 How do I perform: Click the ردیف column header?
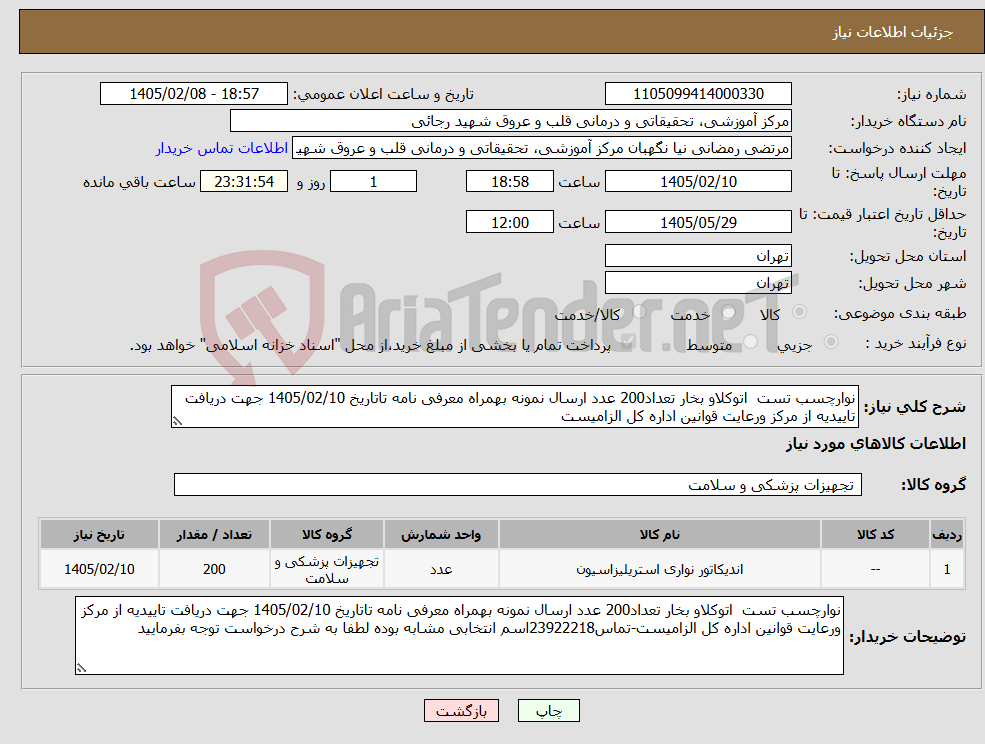pyautogui.click(x=947, y=534)
